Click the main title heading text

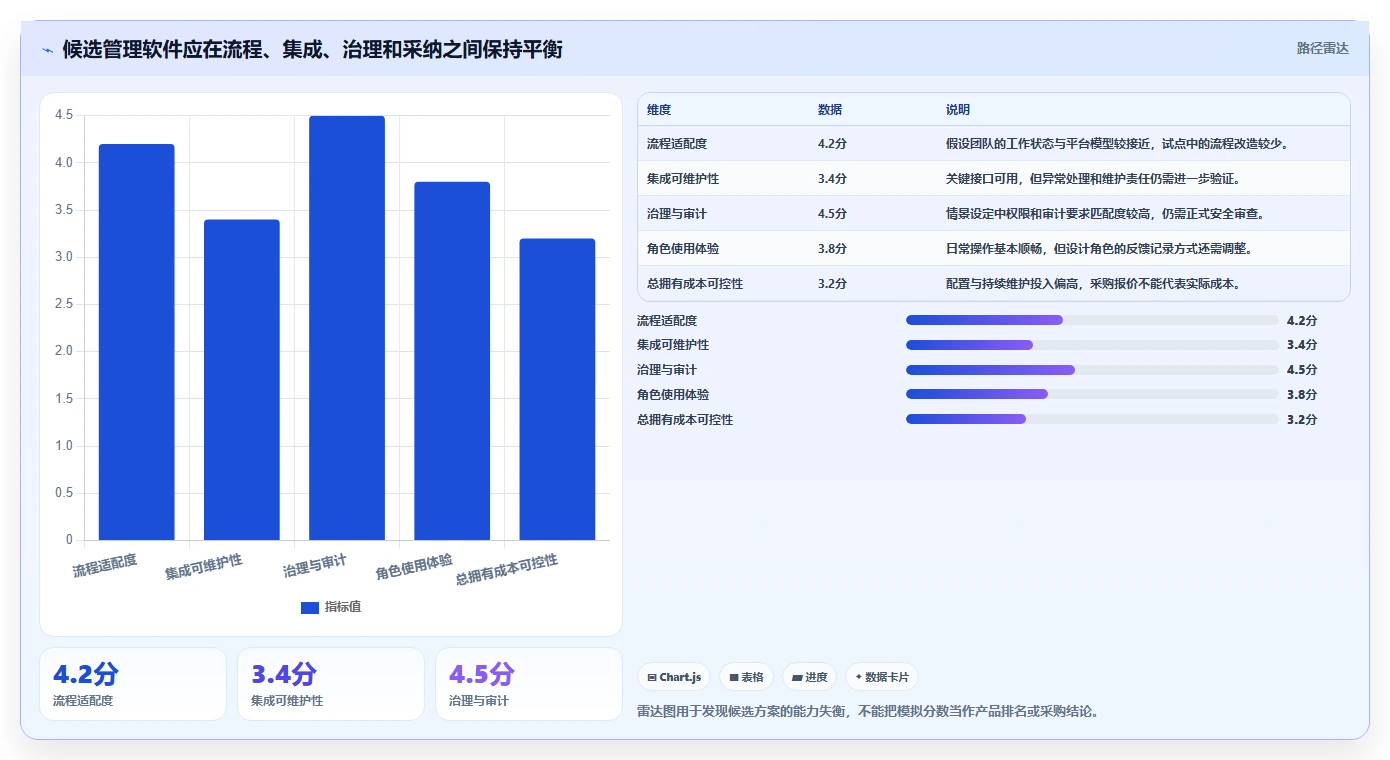312,49
